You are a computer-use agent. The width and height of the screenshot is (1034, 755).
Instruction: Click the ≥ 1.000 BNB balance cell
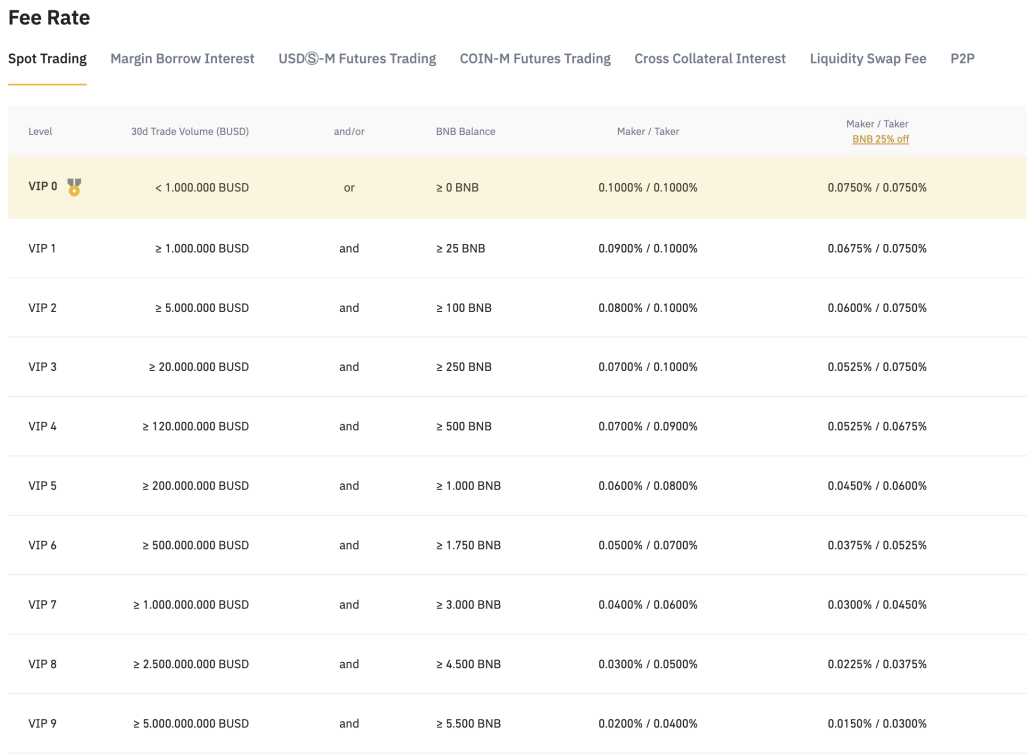click(468, 486)
